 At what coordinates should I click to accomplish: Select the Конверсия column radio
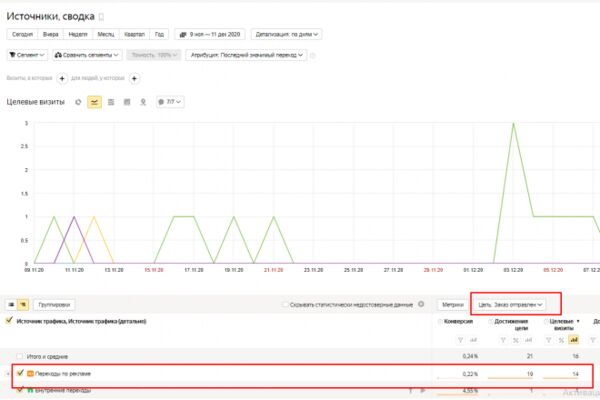(440, 322)
